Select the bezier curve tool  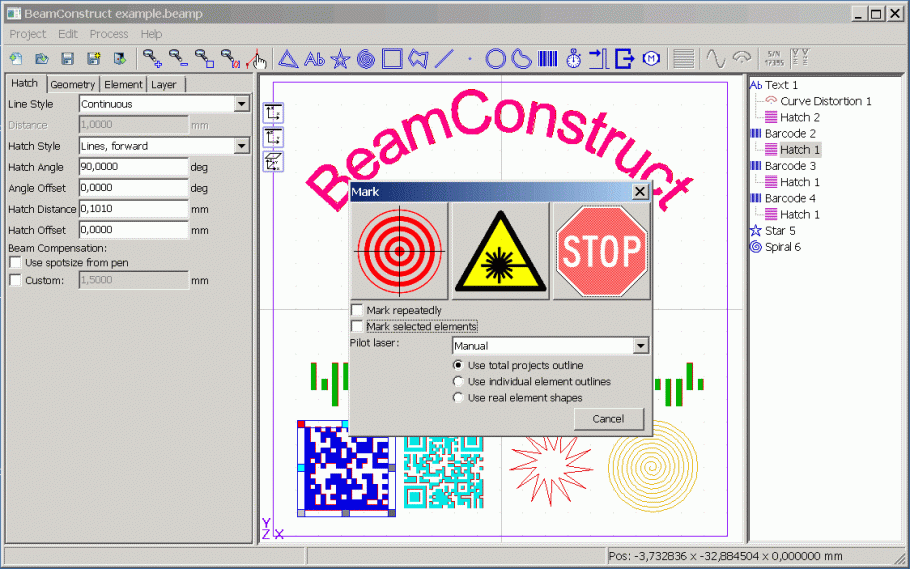coord(522,59)
